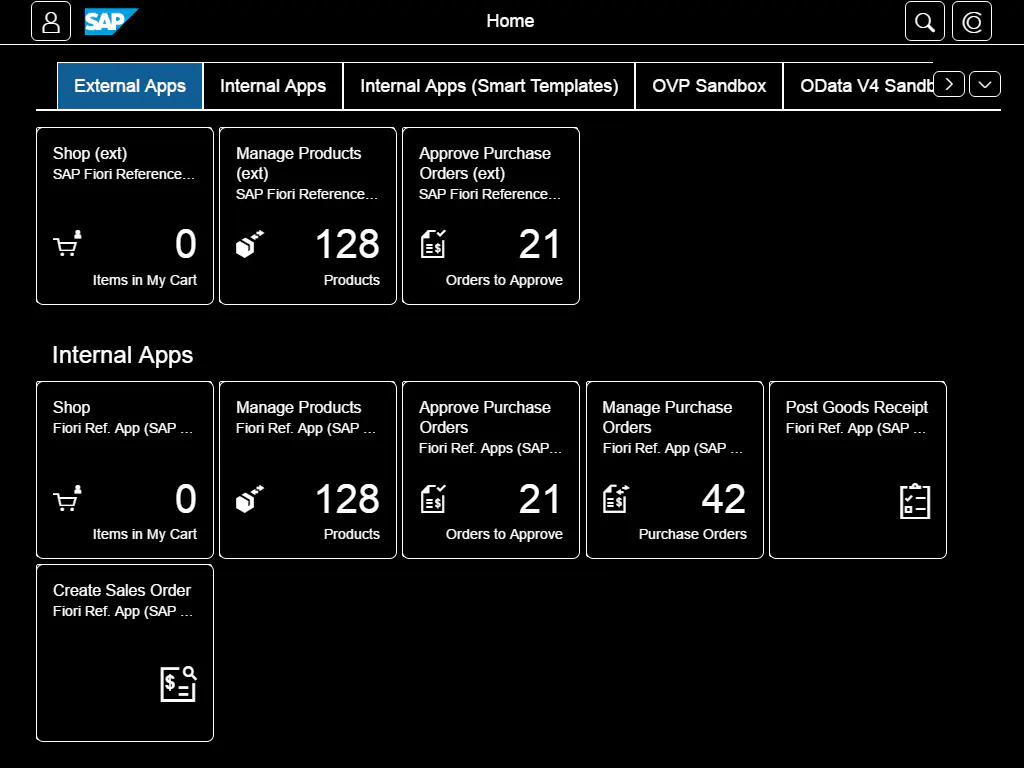Open the tab overflow dropdown arrow
This screenshot has width=1024, height=768.
tap(985, 84)
